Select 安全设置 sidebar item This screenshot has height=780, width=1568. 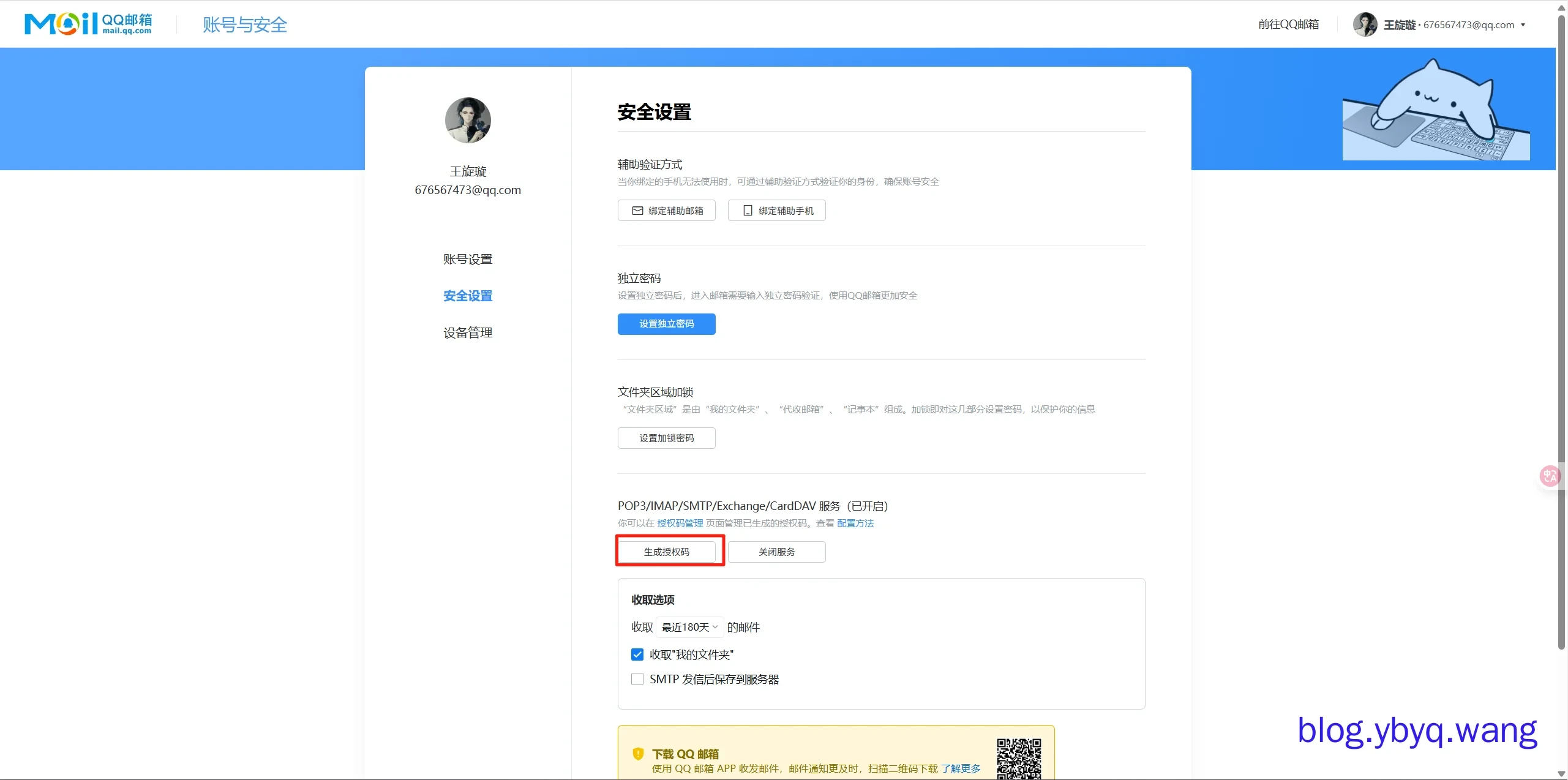pos(468,296)
